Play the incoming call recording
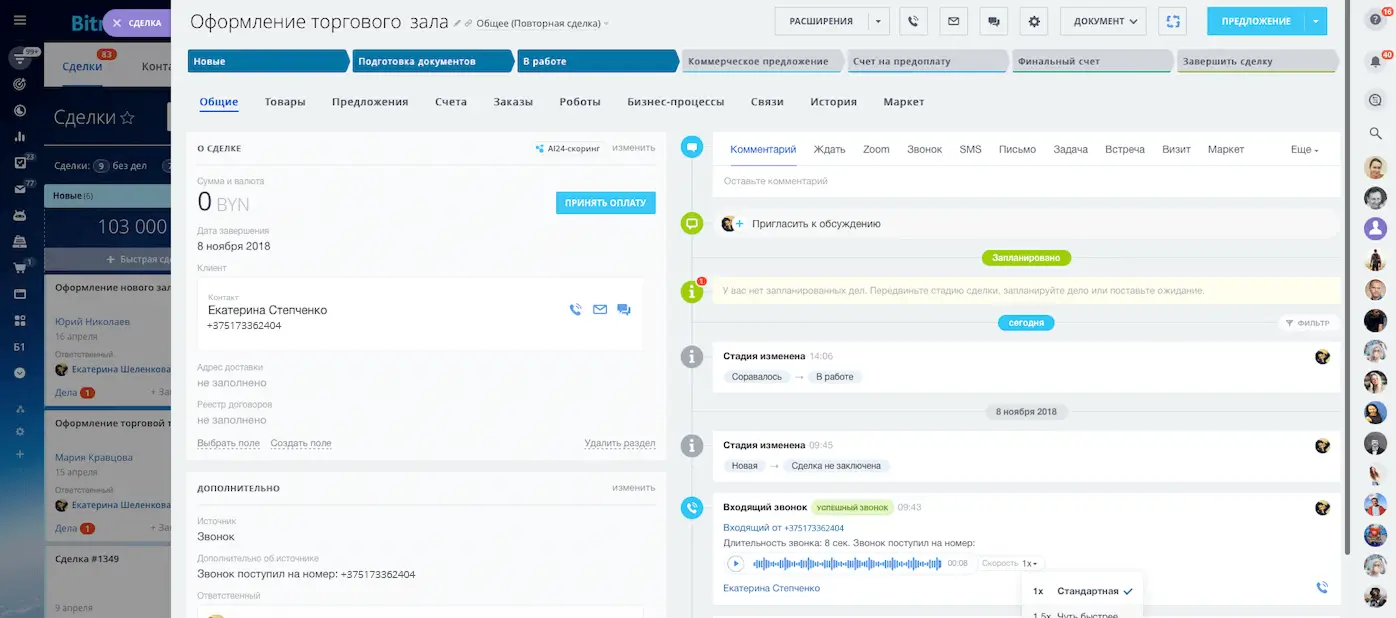This screenshot has height=618, width=1396. click(x=735, y=564)
